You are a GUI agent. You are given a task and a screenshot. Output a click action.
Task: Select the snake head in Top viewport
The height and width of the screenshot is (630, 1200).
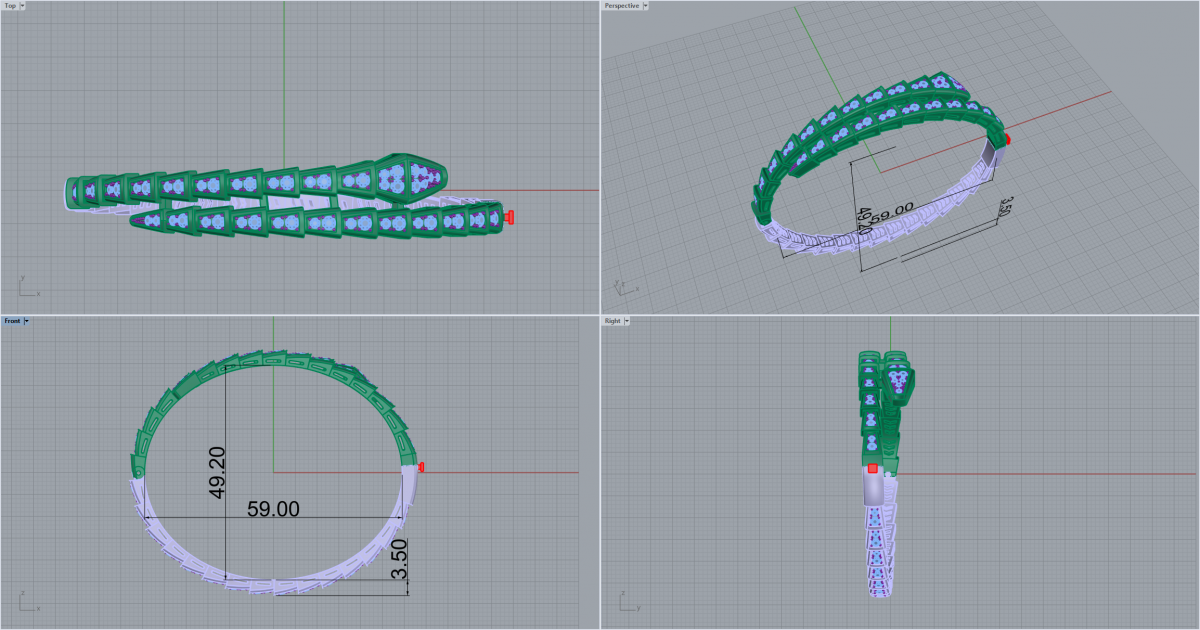coord(410,177)
